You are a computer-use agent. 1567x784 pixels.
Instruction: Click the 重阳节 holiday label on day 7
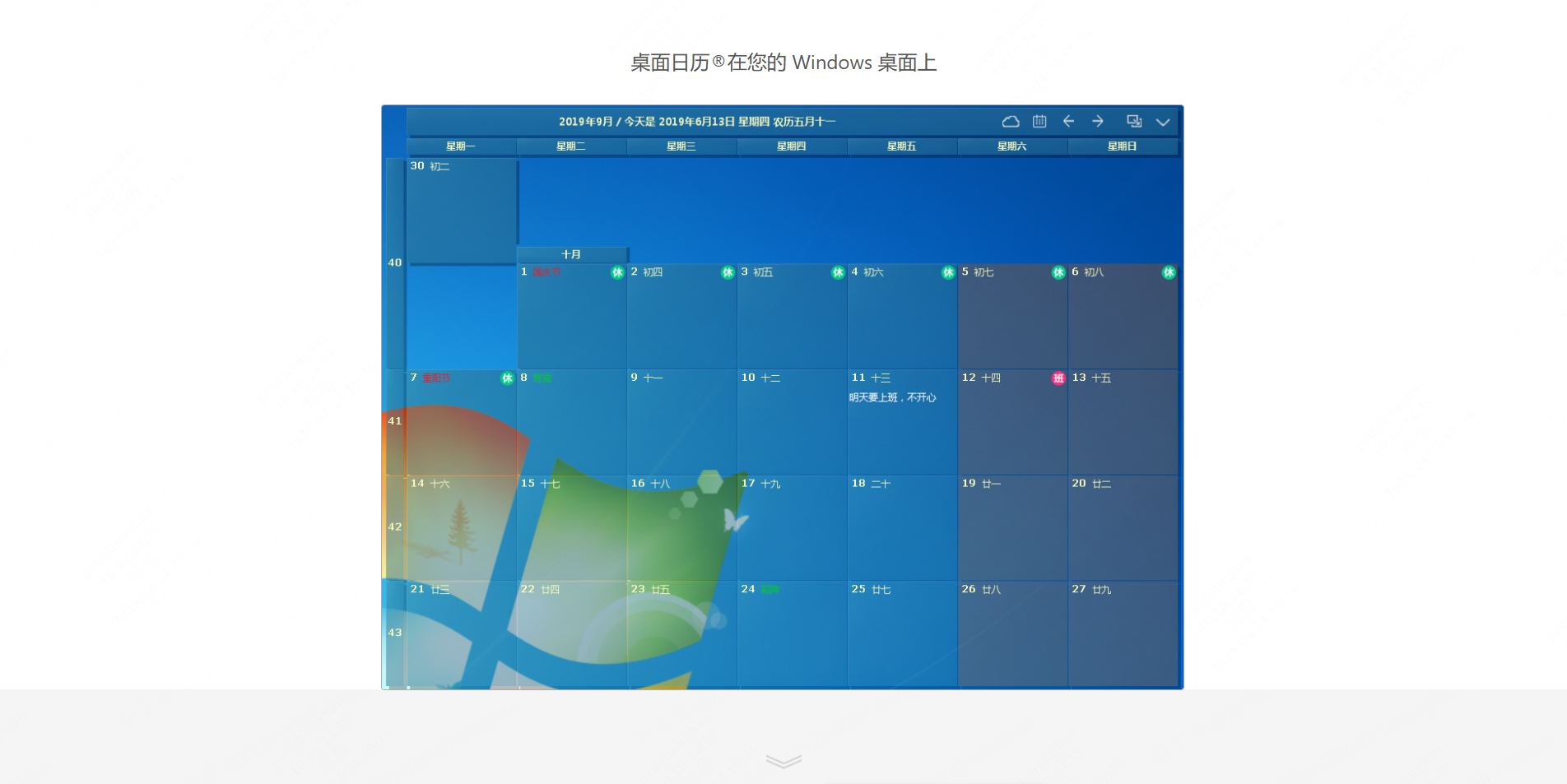[436, 378]
